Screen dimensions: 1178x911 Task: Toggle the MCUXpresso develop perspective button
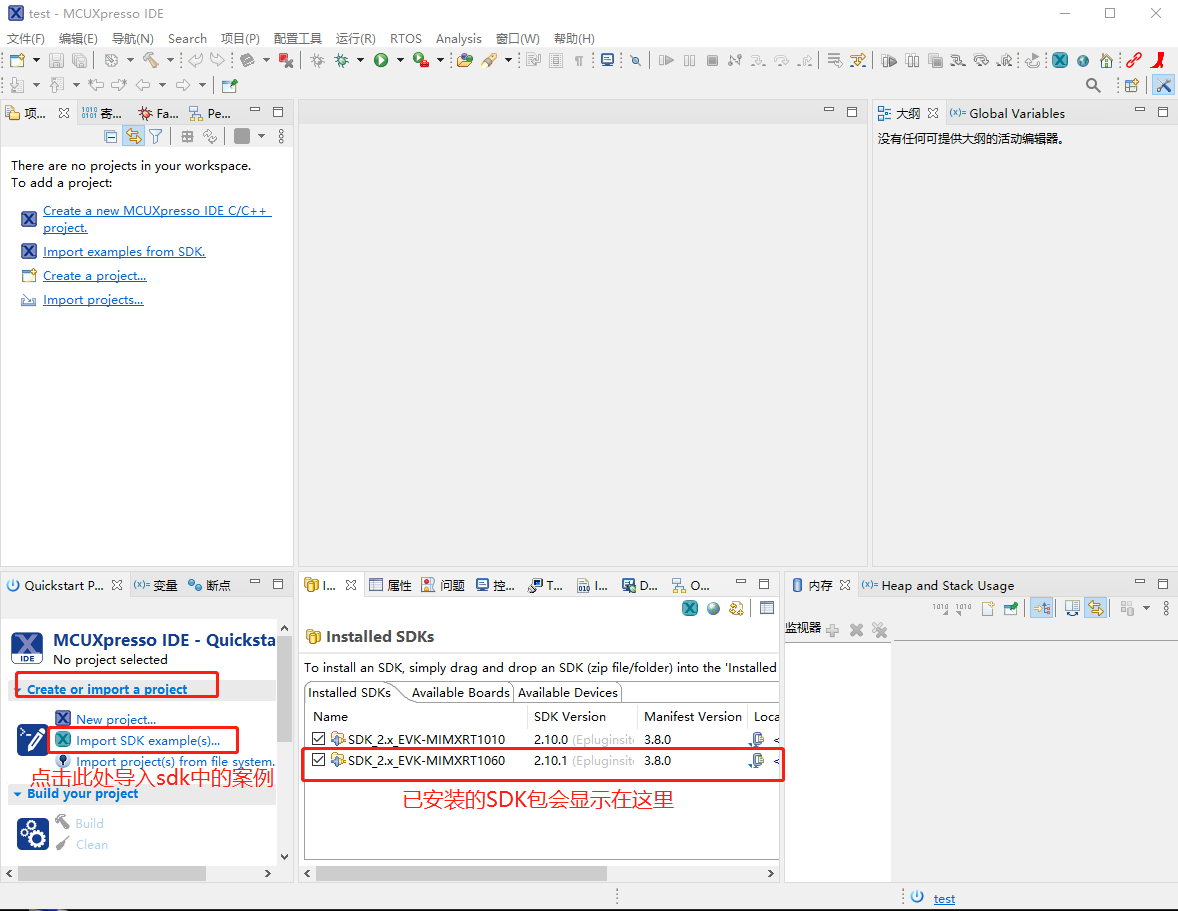(1164, 86)
